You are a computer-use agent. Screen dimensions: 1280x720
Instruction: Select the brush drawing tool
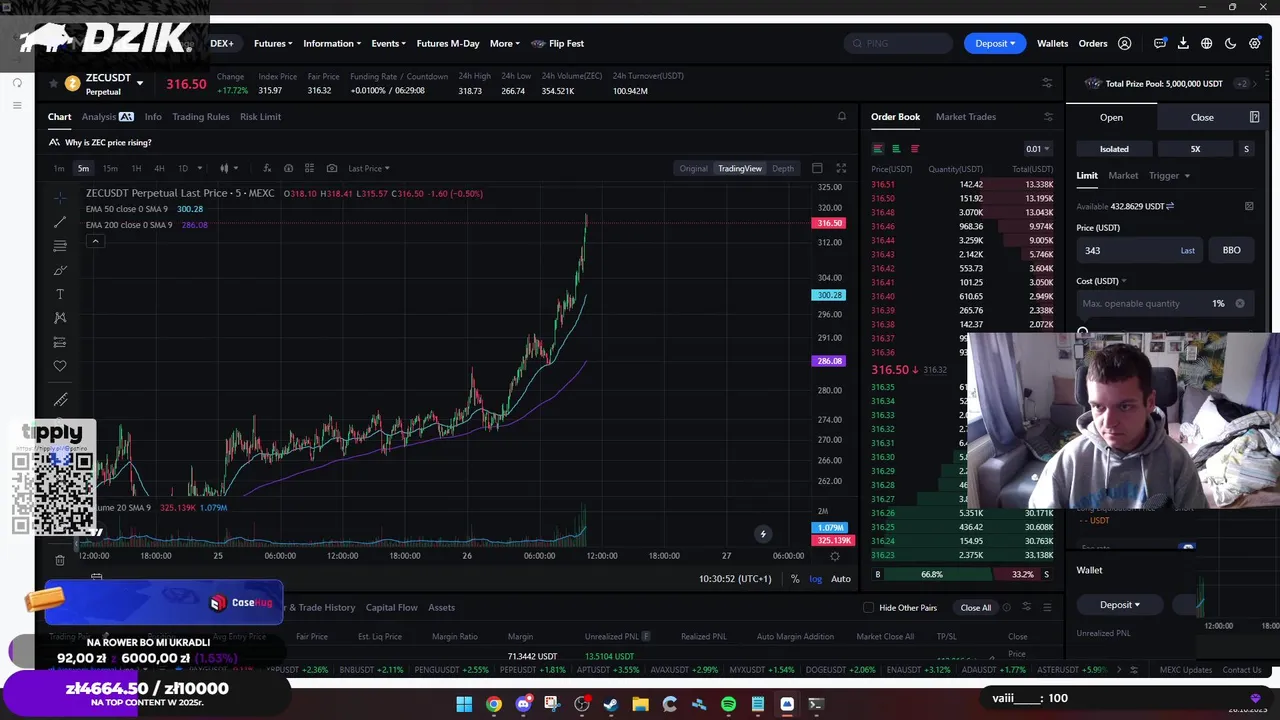tap(60, 270)
